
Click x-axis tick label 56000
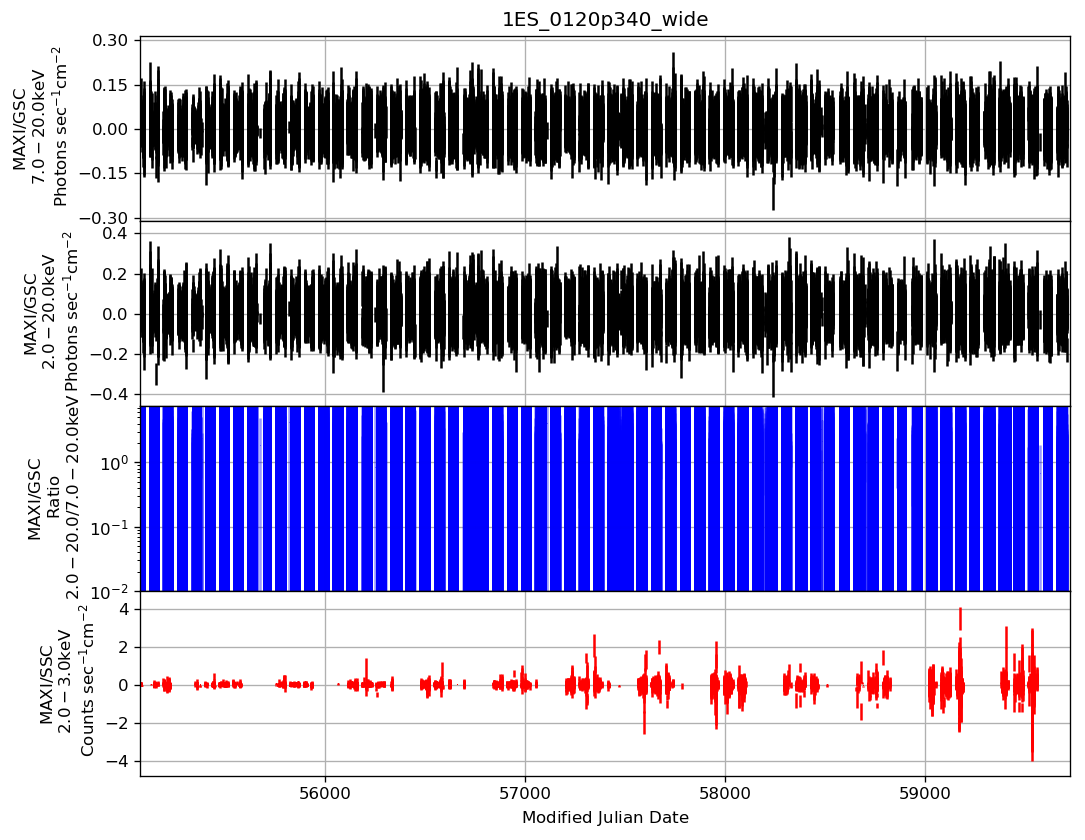(325, 792)
